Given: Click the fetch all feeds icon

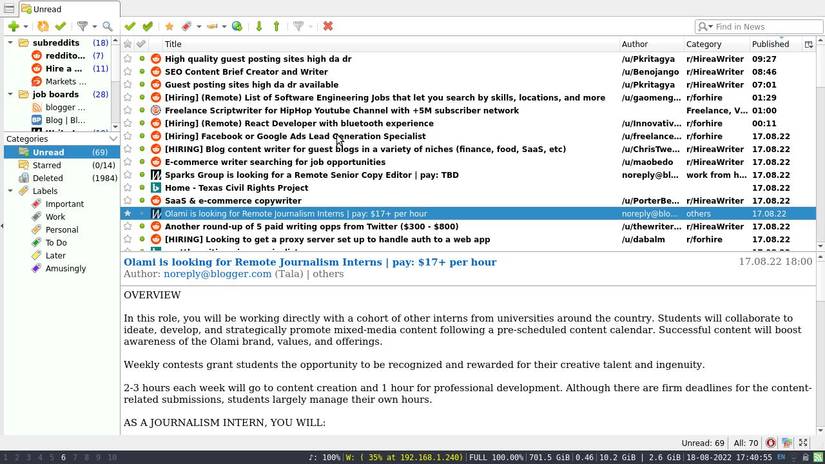Looking at the screenshot, I should point(43,26).
